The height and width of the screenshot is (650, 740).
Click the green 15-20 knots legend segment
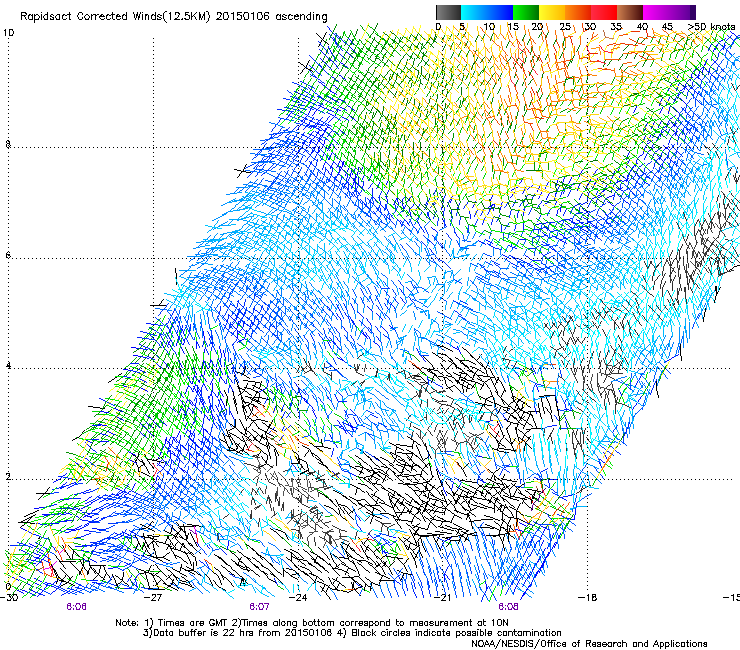click(x=526, y=12)
